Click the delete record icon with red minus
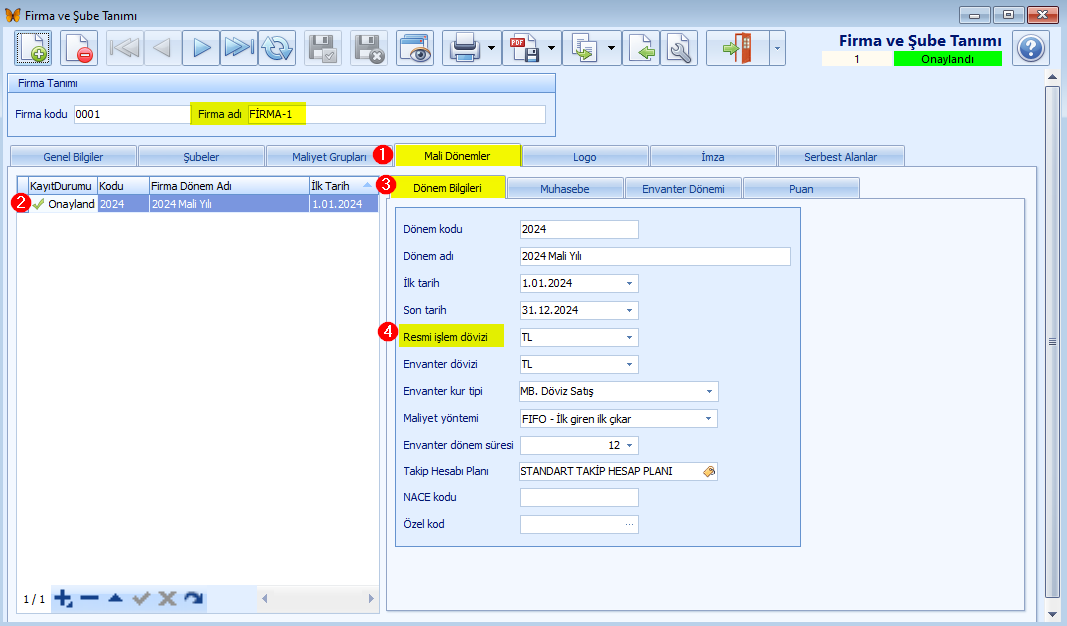 pyautogui.click(x=78, y=48)
